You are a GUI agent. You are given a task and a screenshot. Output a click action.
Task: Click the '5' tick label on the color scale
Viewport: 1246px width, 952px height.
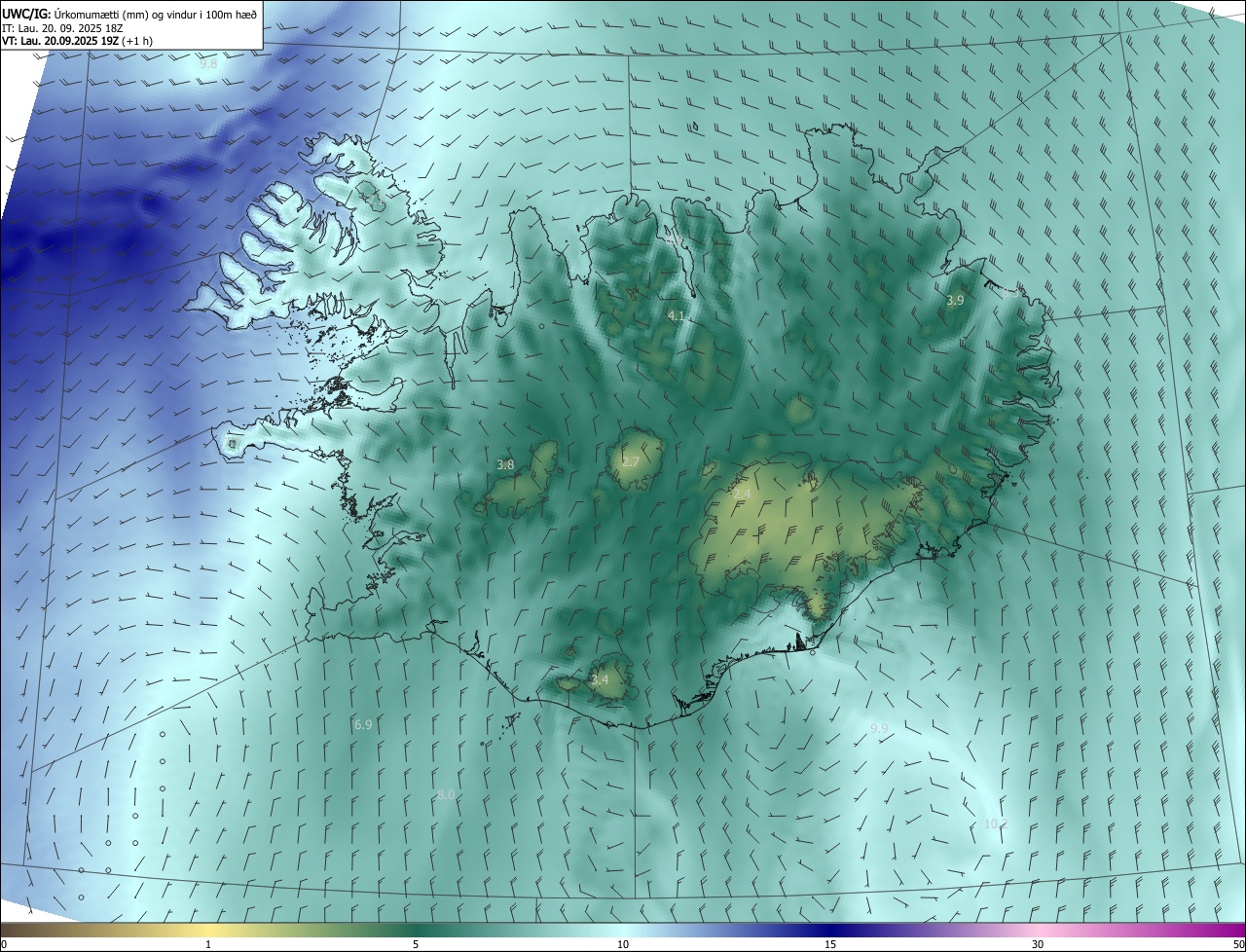(x=416, y=944)
